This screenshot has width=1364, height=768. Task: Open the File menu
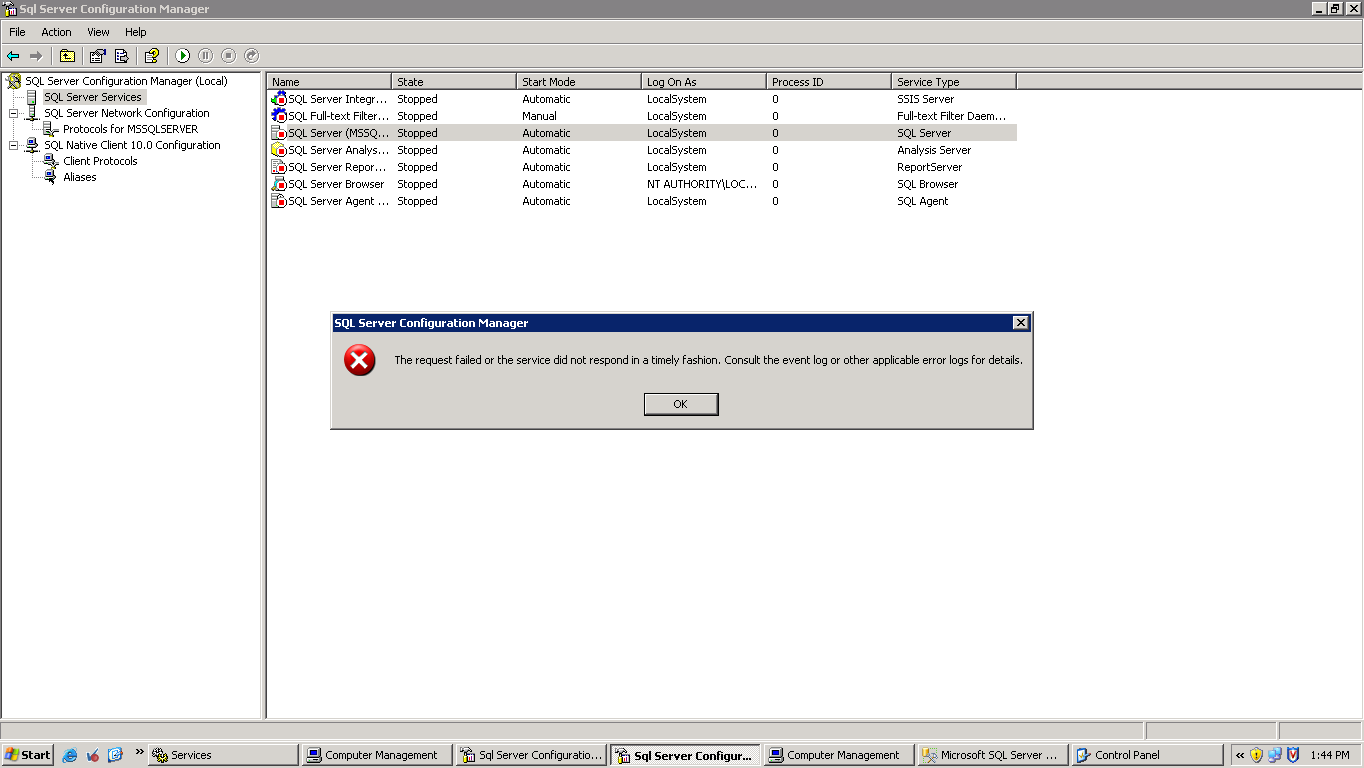tap(17, 32)
